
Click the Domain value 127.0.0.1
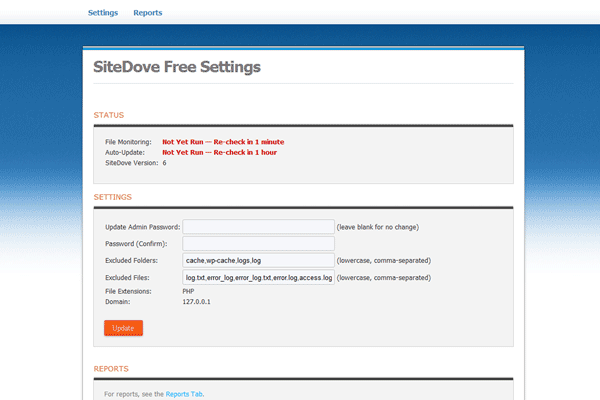(x=198, y=301)
